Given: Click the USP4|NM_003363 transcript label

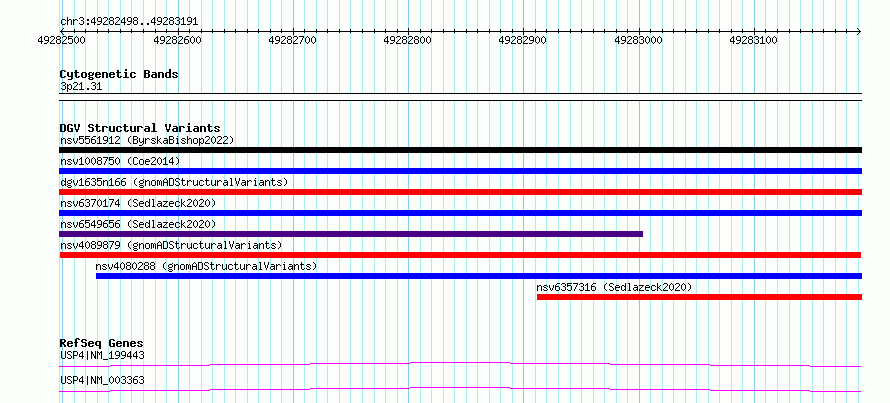Looking at the screenshot, I should click(x=102, y=380).
